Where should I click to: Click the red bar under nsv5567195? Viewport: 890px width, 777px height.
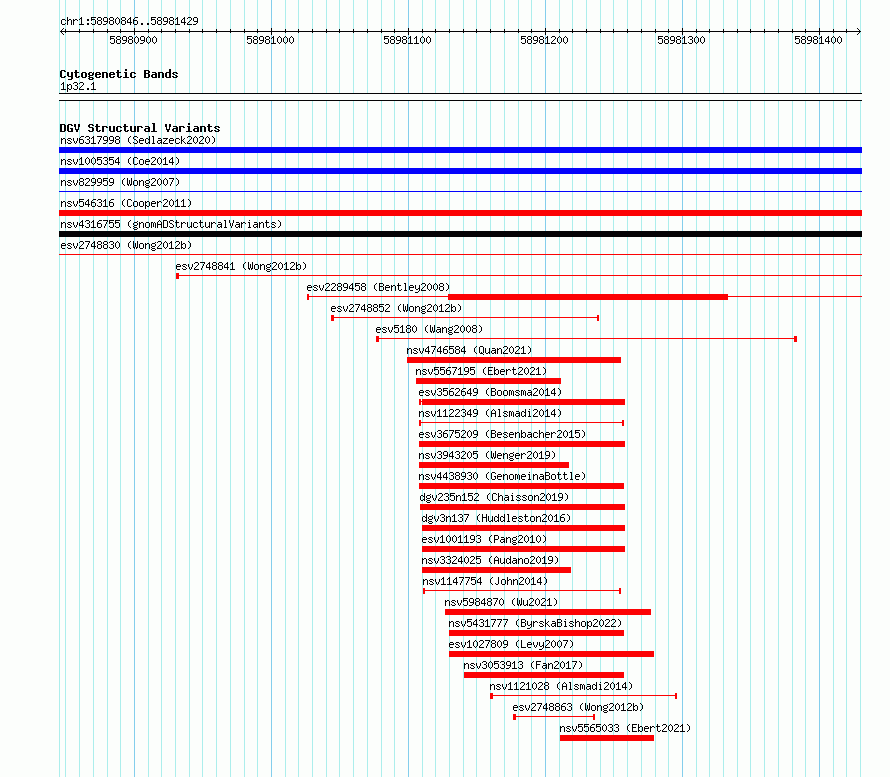(x=488, y=381)
